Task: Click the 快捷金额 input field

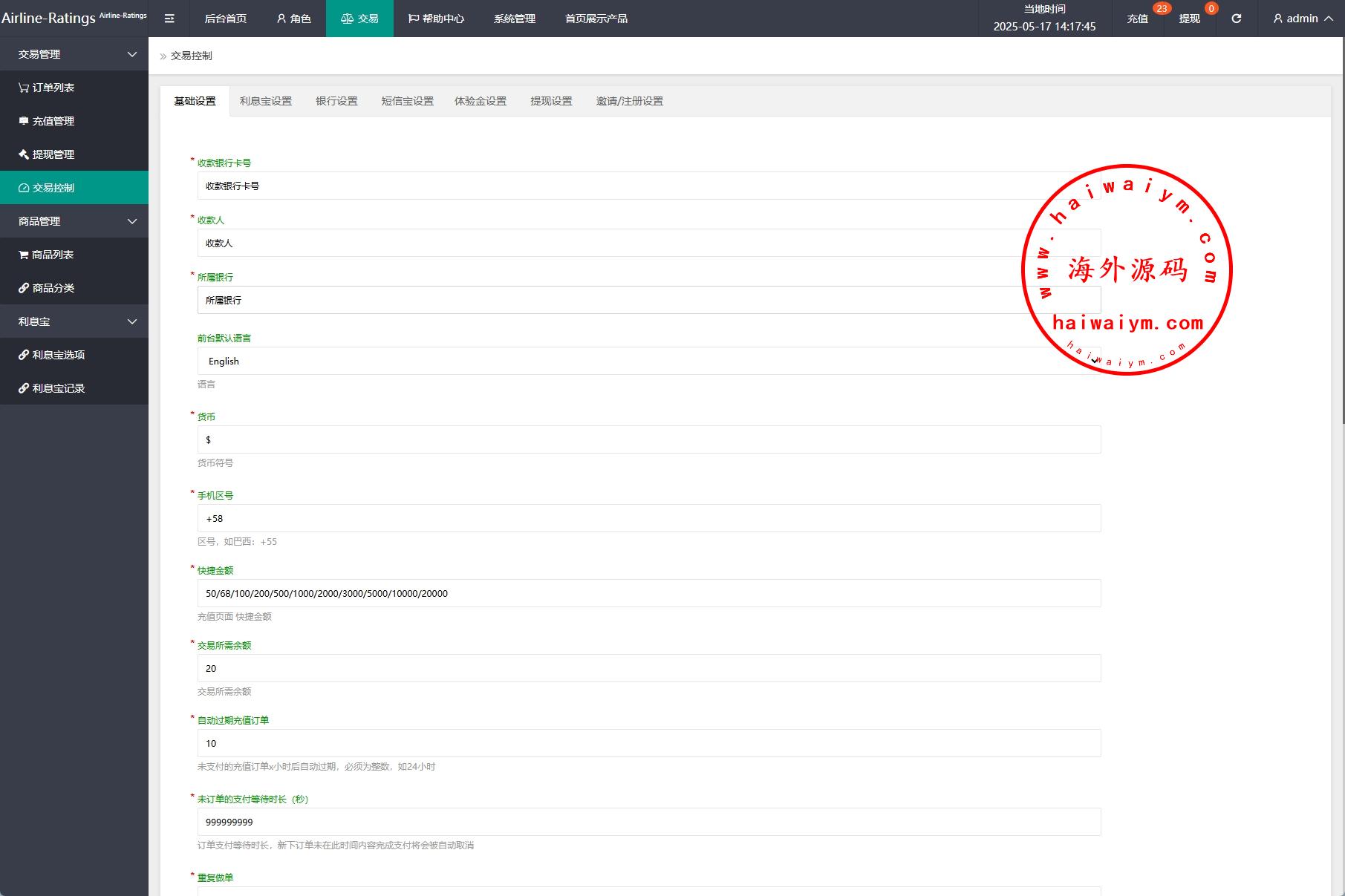Action: tap(648, 593)
